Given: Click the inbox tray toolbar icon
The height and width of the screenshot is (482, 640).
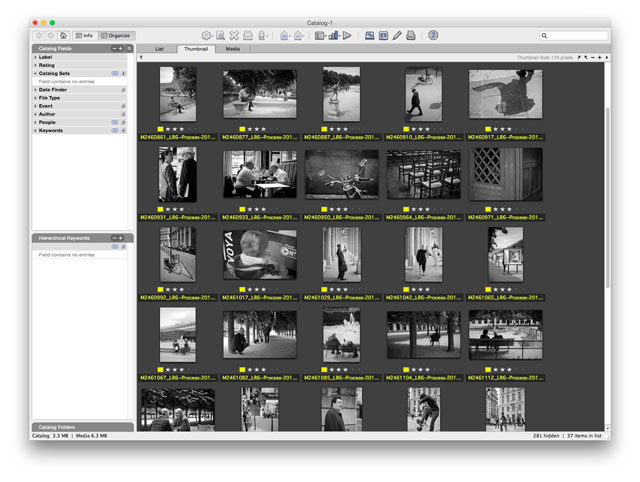Looking at the screenshot, I should pyautogui.click(x=248, y=36).
